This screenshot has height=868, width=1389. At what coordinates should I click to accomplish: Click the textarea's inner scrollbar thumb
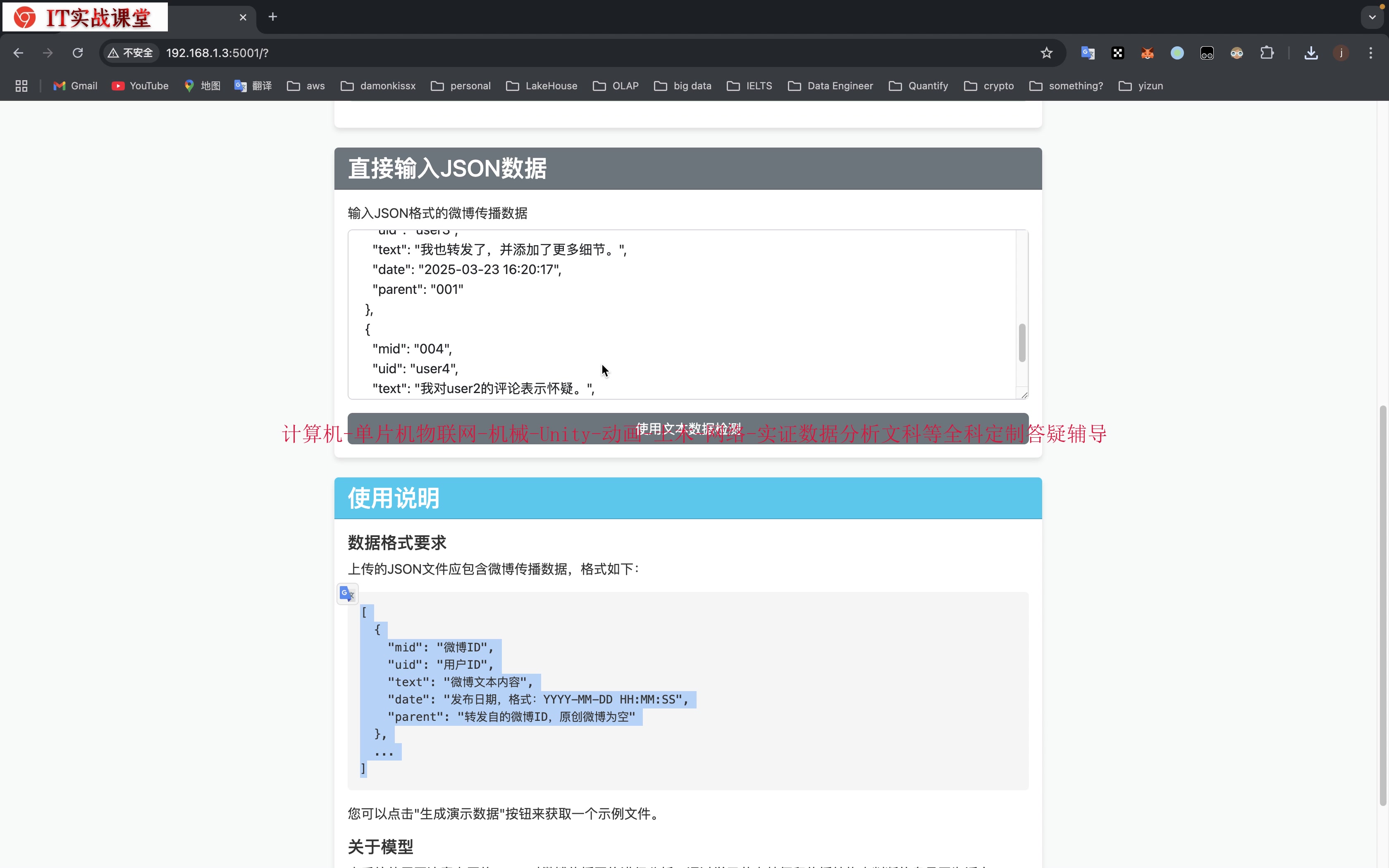pyautogui.click(x=1021, y=343)
